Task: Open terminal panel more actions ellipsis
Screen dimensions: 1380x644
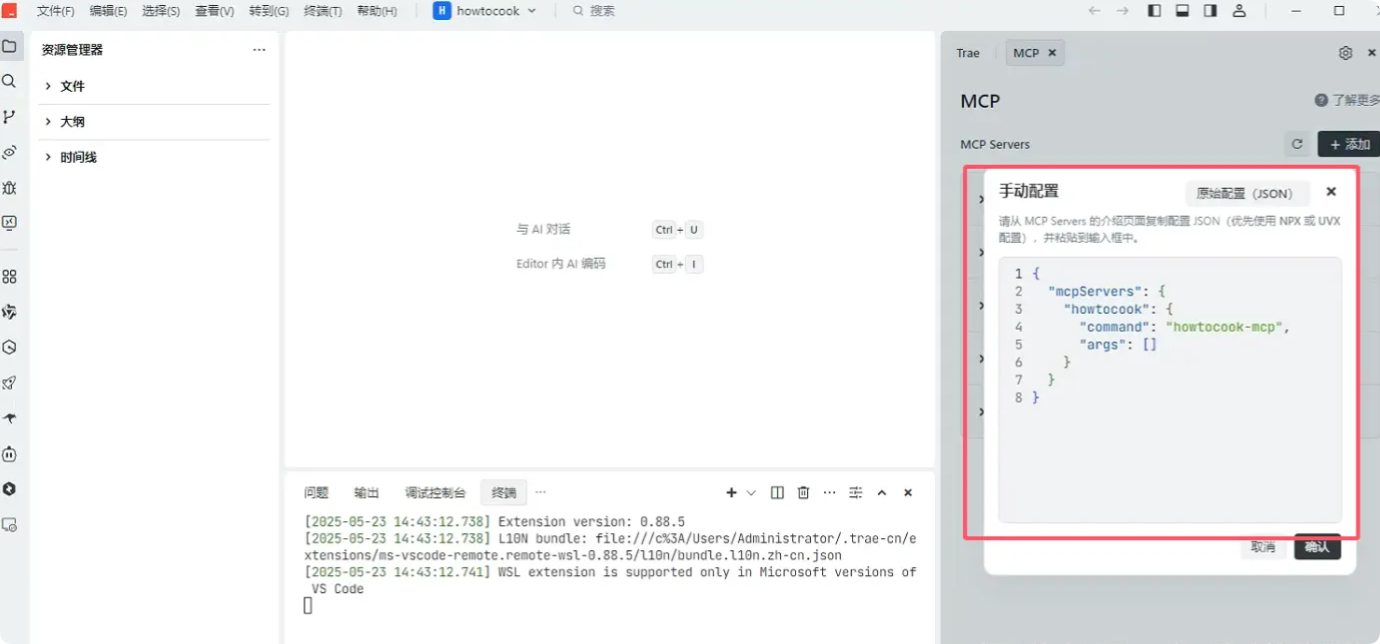Action: pos(829,493)
